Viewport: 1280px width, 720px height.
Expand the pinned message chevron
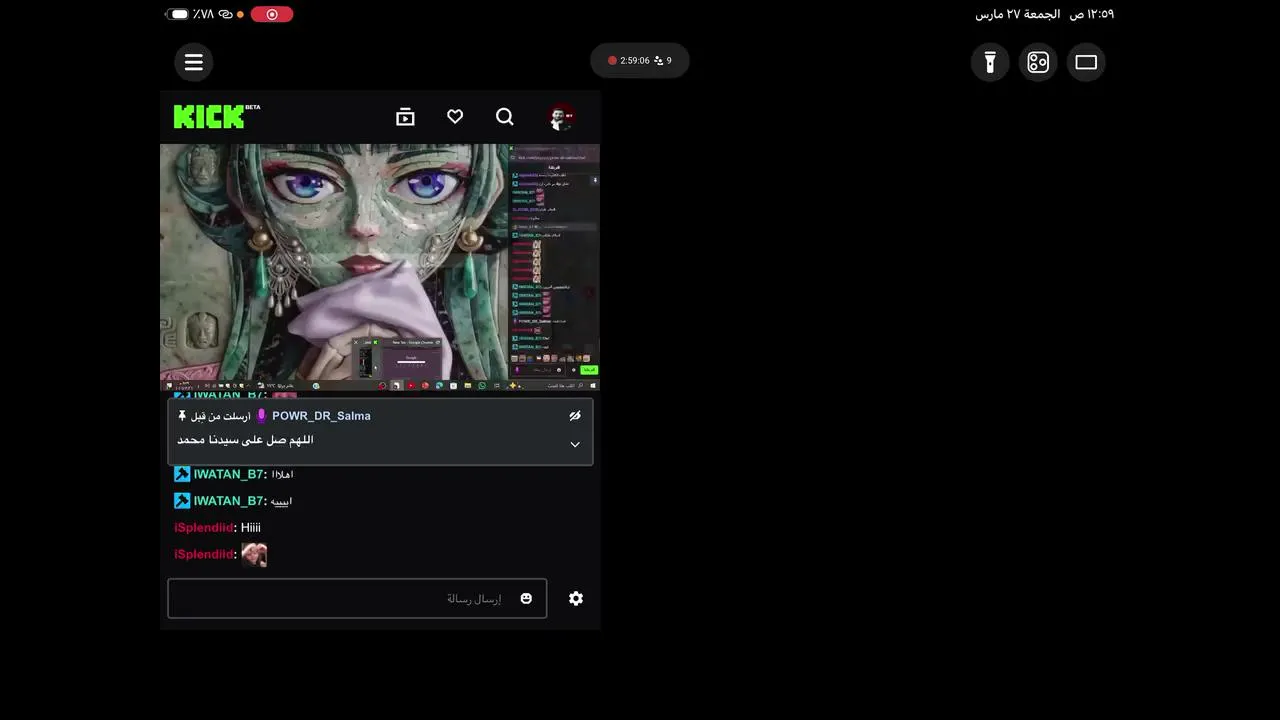click(575, 444)
